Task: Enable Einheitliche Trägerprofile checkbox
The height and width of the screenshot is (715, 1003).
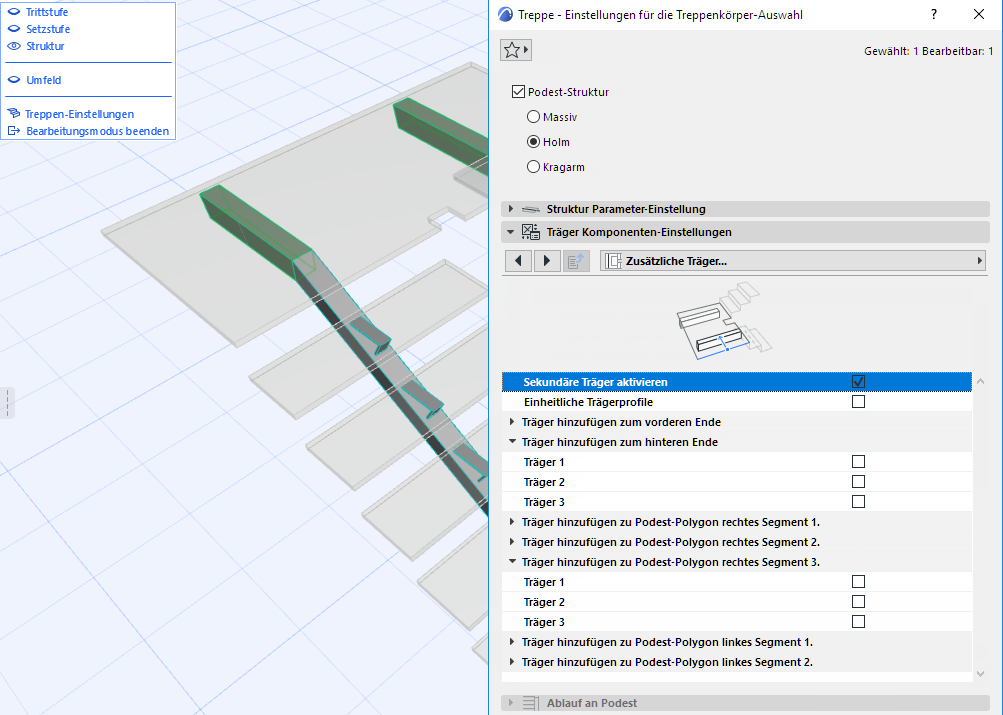Action: click(858, 402)
